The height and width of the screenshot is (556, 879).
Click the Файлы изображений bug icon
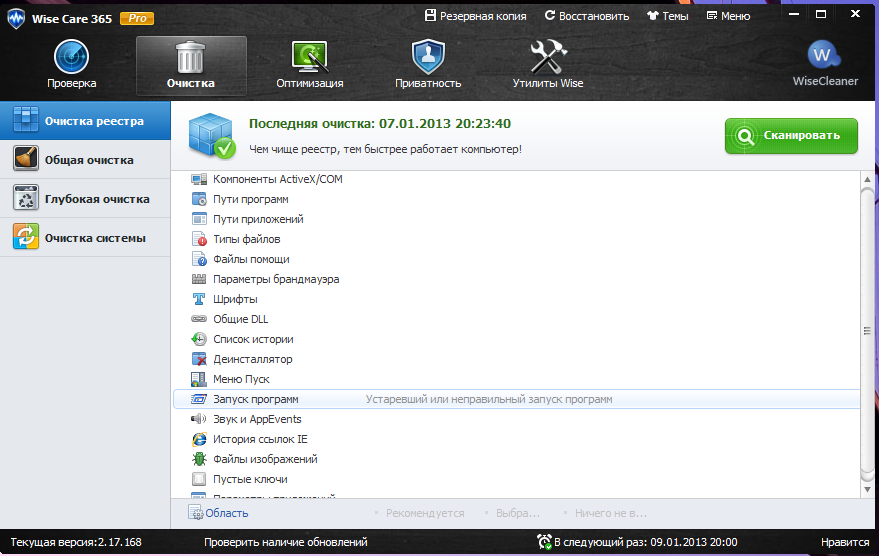coord(199,459)
